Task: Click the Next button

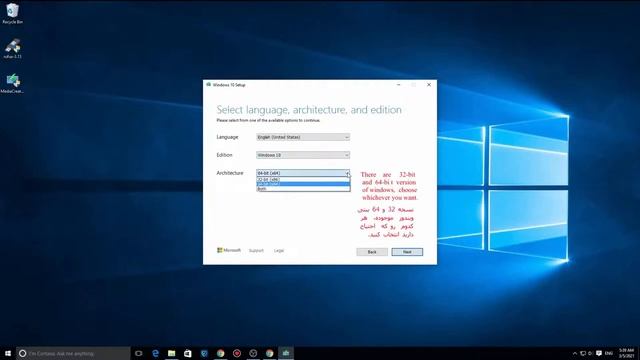Action: click(407, 252)
